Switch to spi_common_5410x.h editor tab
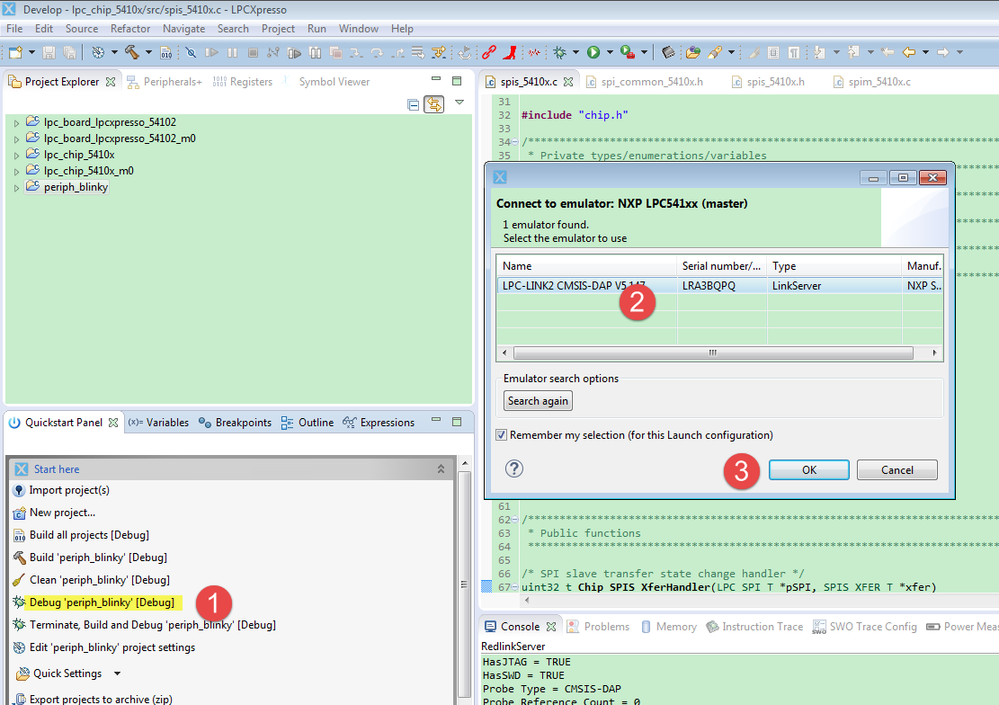 [x=644, y=82]
